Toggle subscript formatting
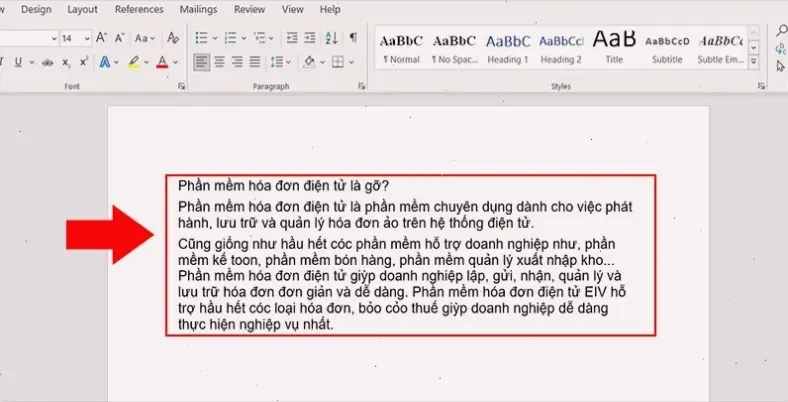This screenshot has height=402, width=788. (x=66, y=63)
